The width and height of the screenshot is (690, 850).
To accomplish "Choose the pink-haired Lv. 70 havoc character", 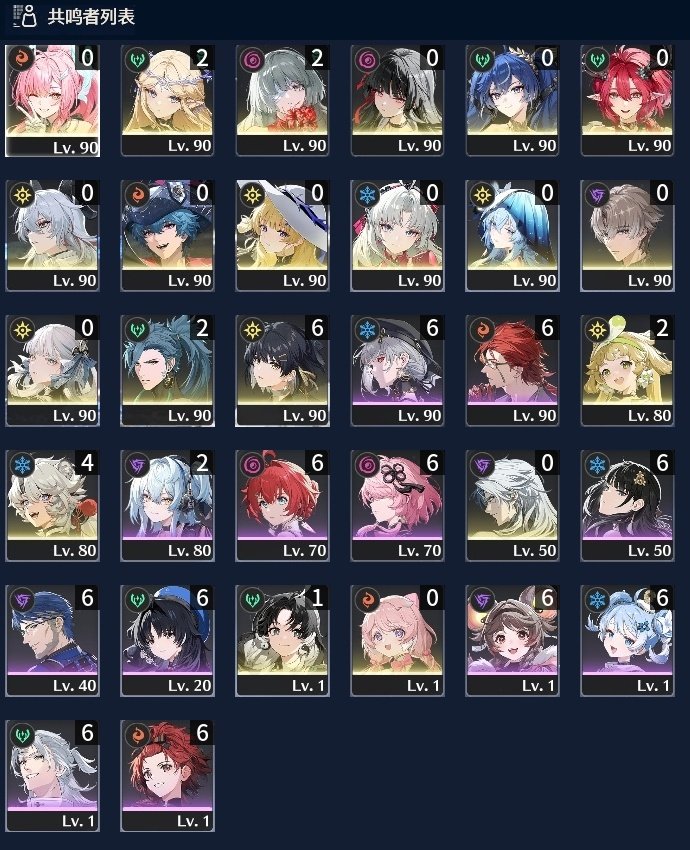I will (x=397, y=506).
